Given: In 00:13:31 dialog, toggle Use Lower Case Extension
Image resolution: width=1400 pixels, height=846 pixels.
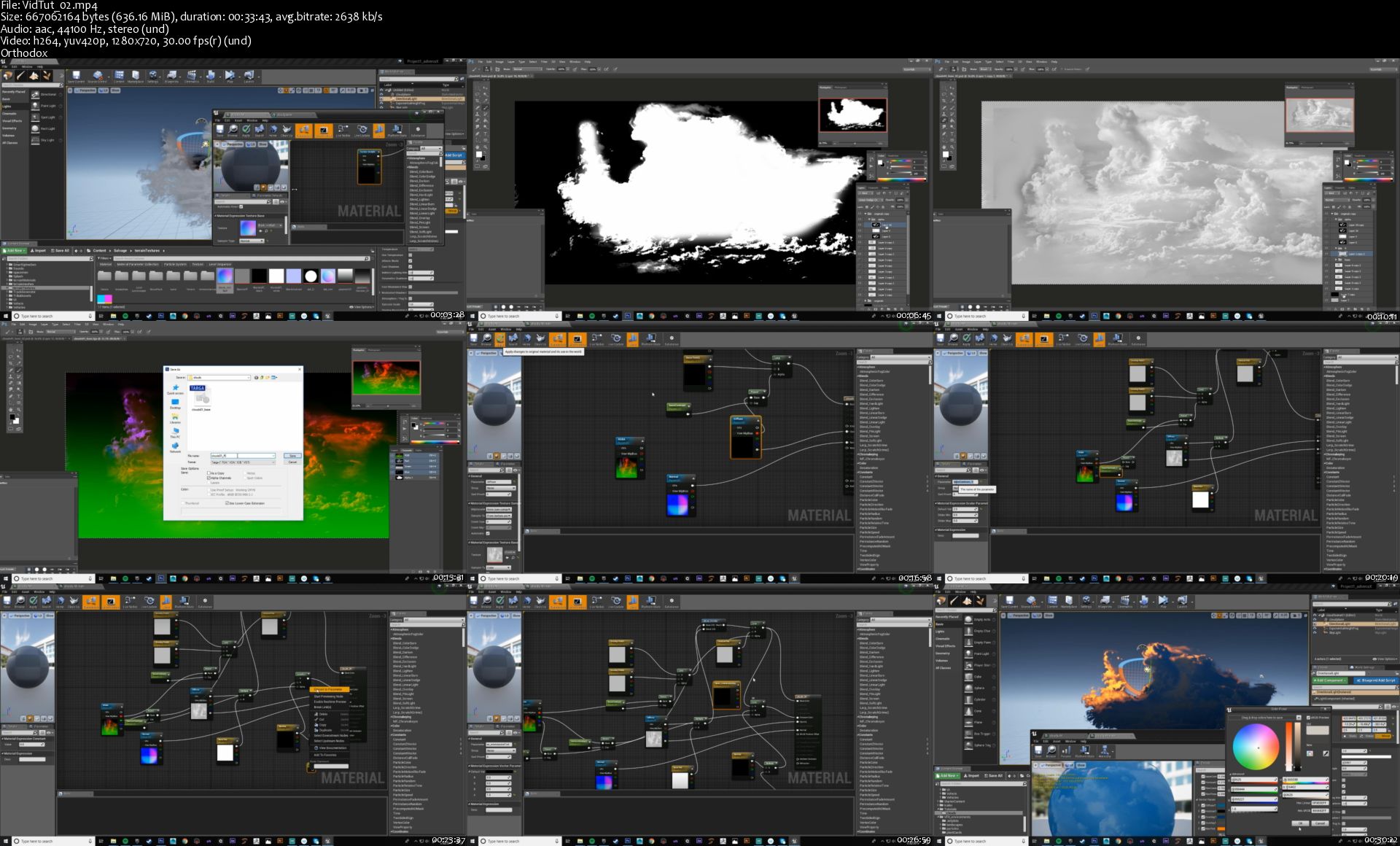Looking at the screenshot, I should 227,503.
